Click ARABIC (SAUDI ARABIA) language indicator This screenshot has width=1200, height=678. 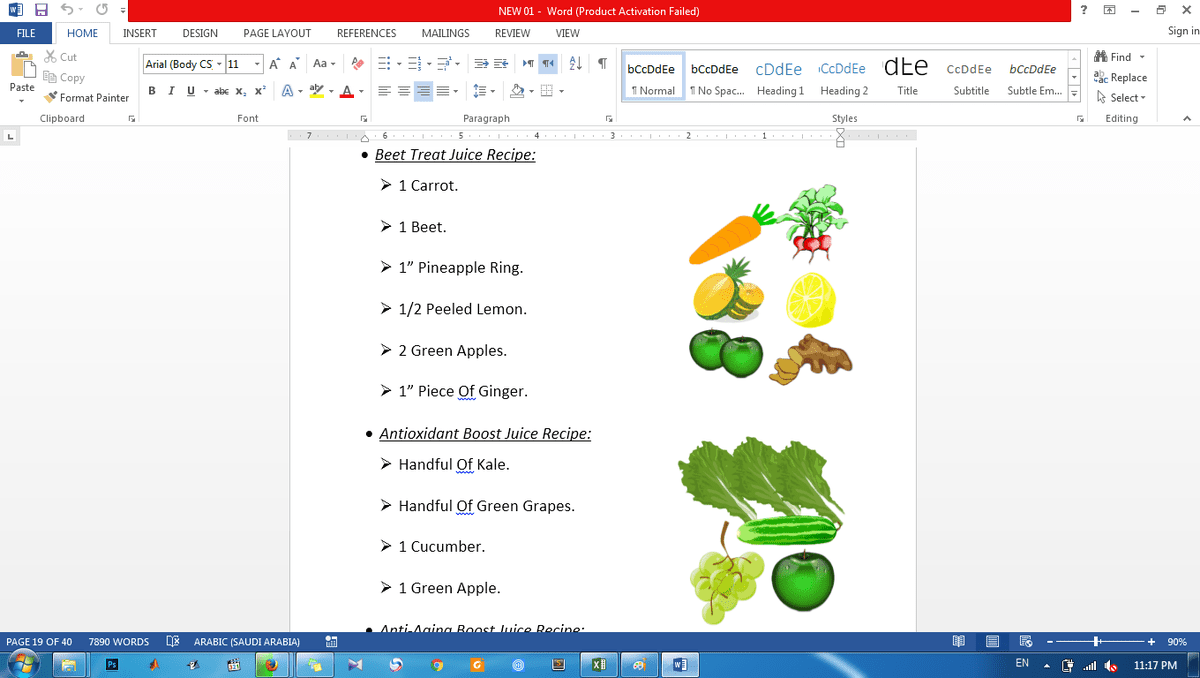pos(246,642)
